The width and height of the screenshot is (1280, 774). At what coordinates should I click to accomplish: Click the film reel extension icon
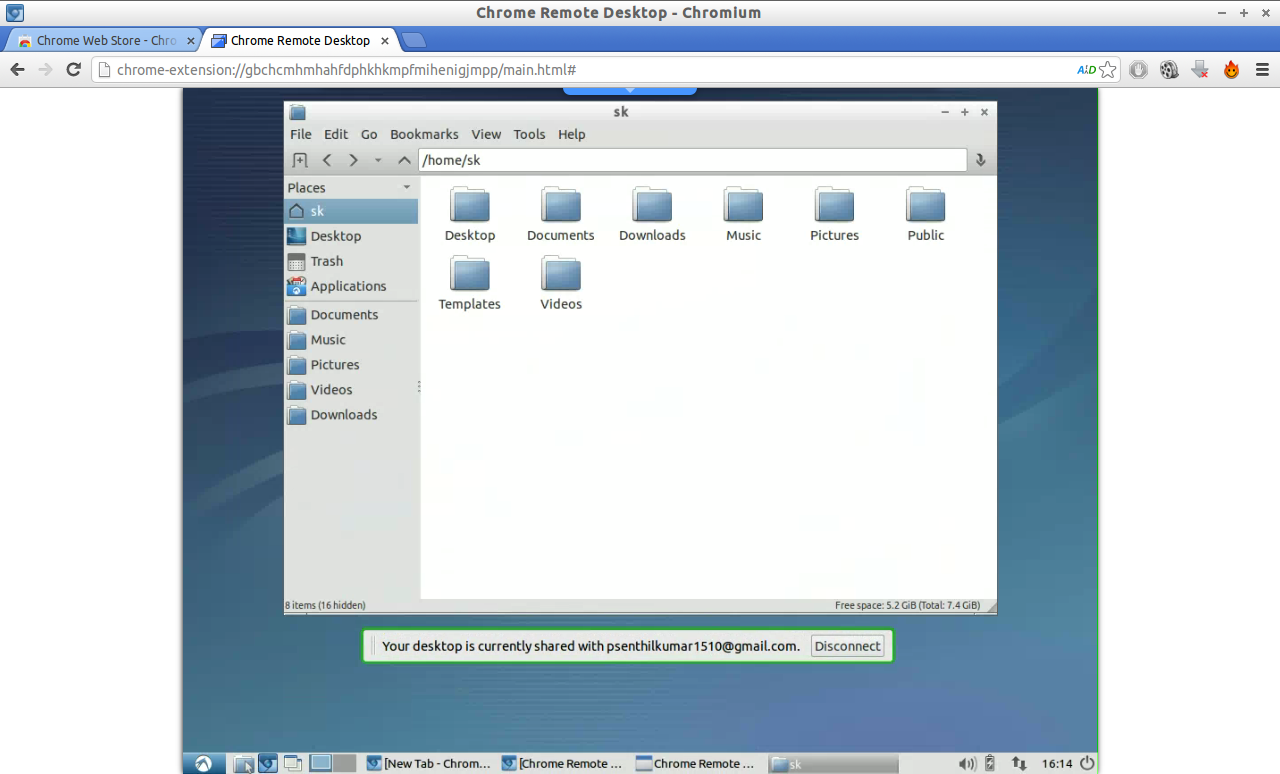(1169, 70)
